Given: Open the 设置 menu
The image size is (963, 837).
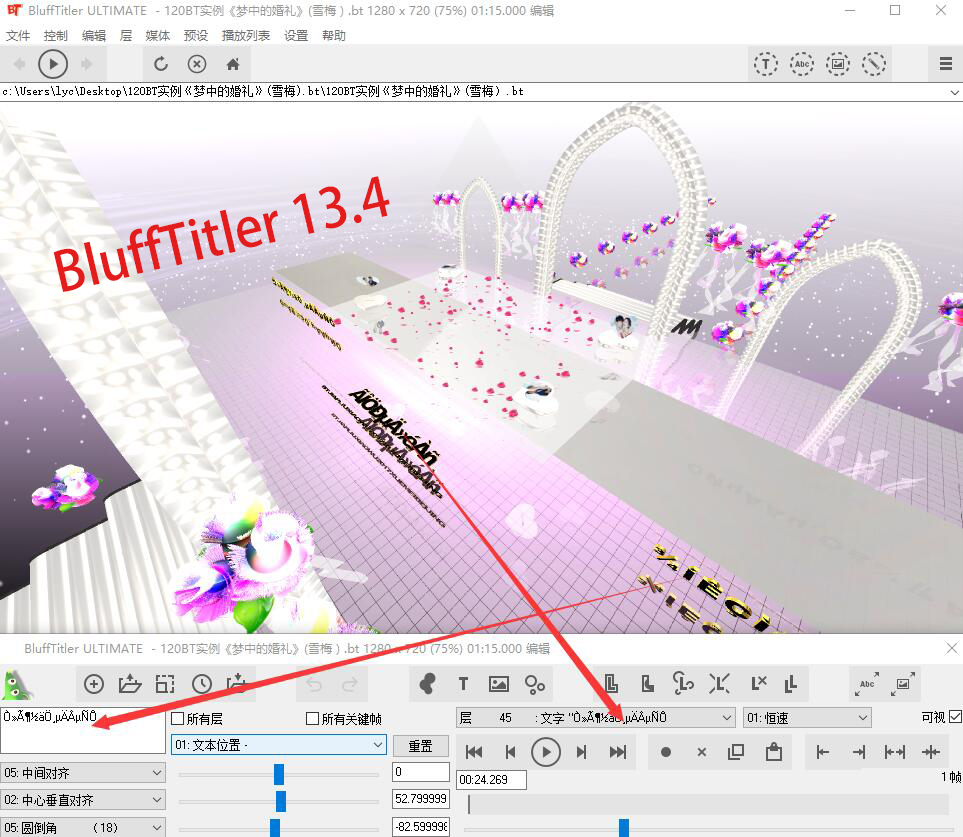Looking at the screenshot, I should coord(296,35).
